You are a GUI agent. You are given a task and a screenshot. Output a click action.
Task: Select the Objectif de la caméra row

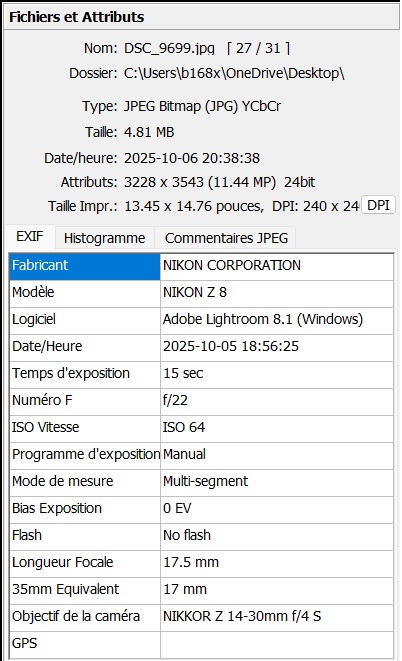tap(201, 616)
